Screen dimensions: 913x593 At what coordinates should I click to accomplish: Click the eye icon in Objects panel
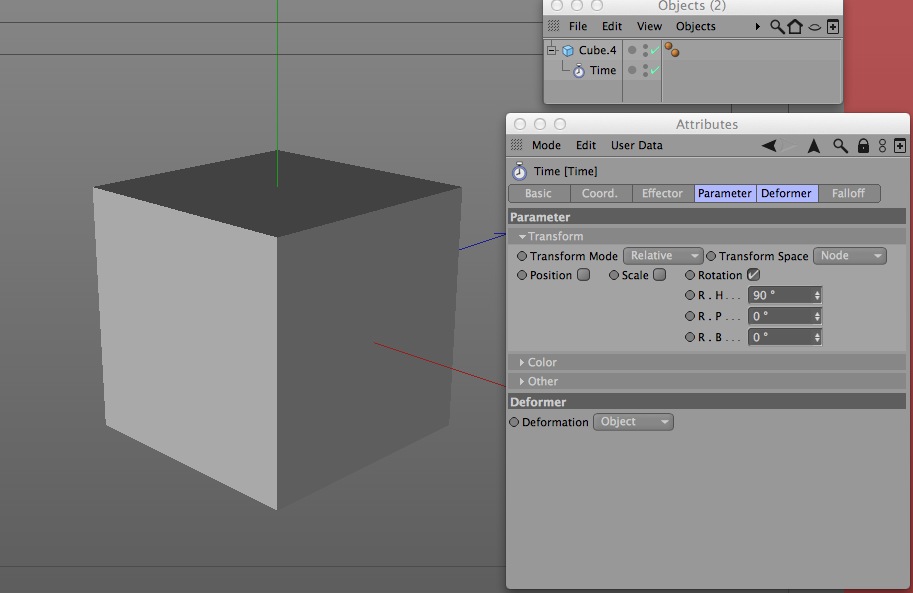coord(815,27)
